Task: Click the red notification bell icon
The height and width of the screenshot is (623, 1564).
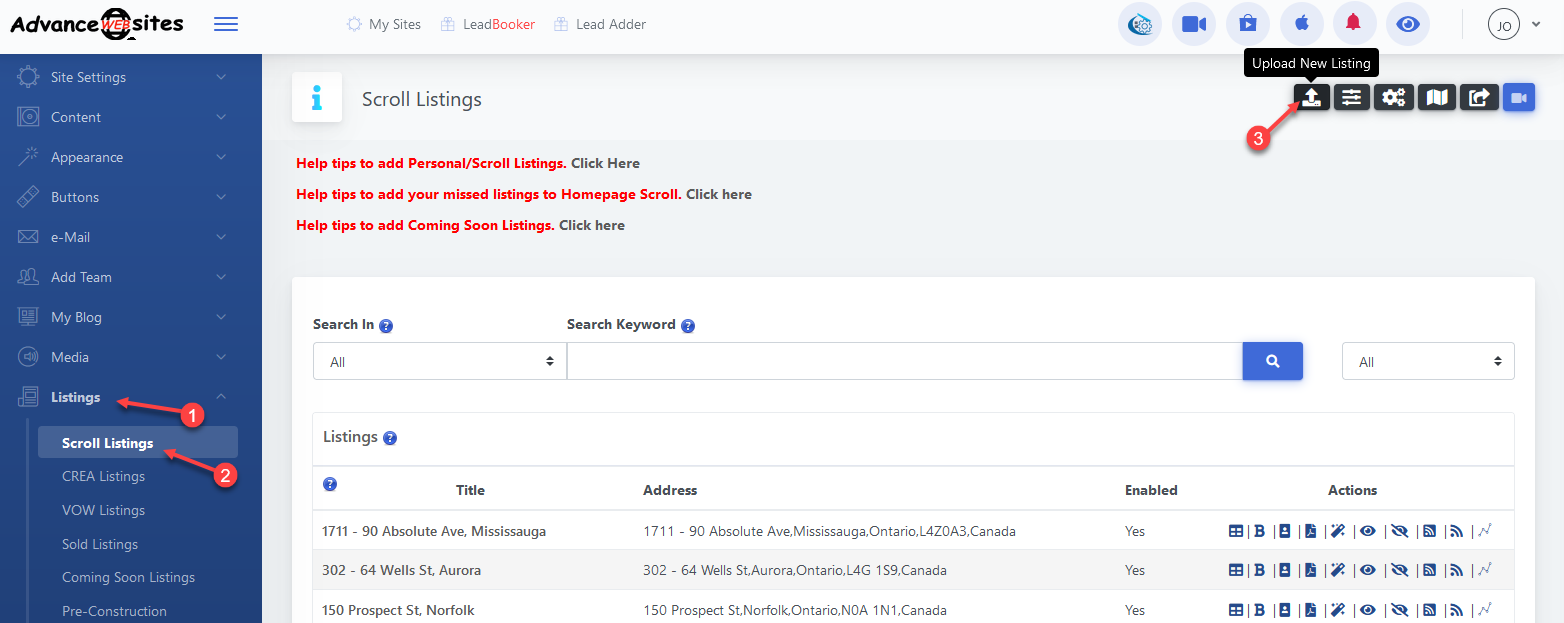Action: (x=1354, y=24)
